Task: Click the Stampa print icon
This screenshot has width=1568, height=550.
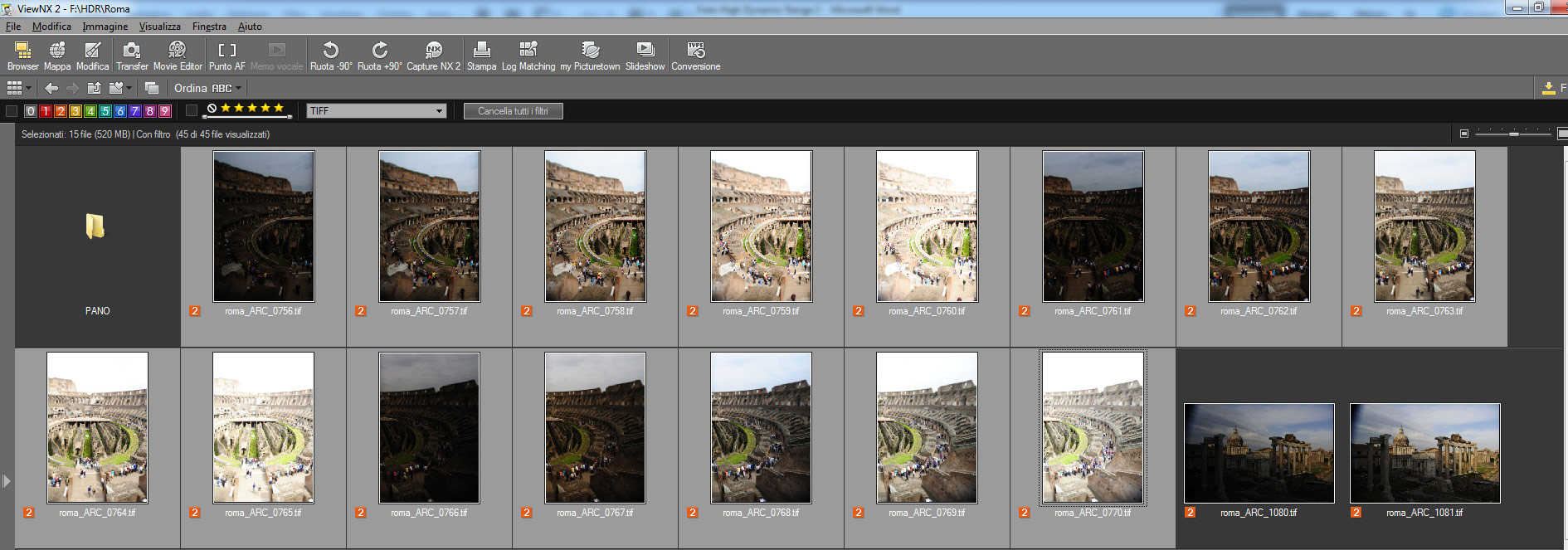Action: pyautogui.click(x=481, y=56)
